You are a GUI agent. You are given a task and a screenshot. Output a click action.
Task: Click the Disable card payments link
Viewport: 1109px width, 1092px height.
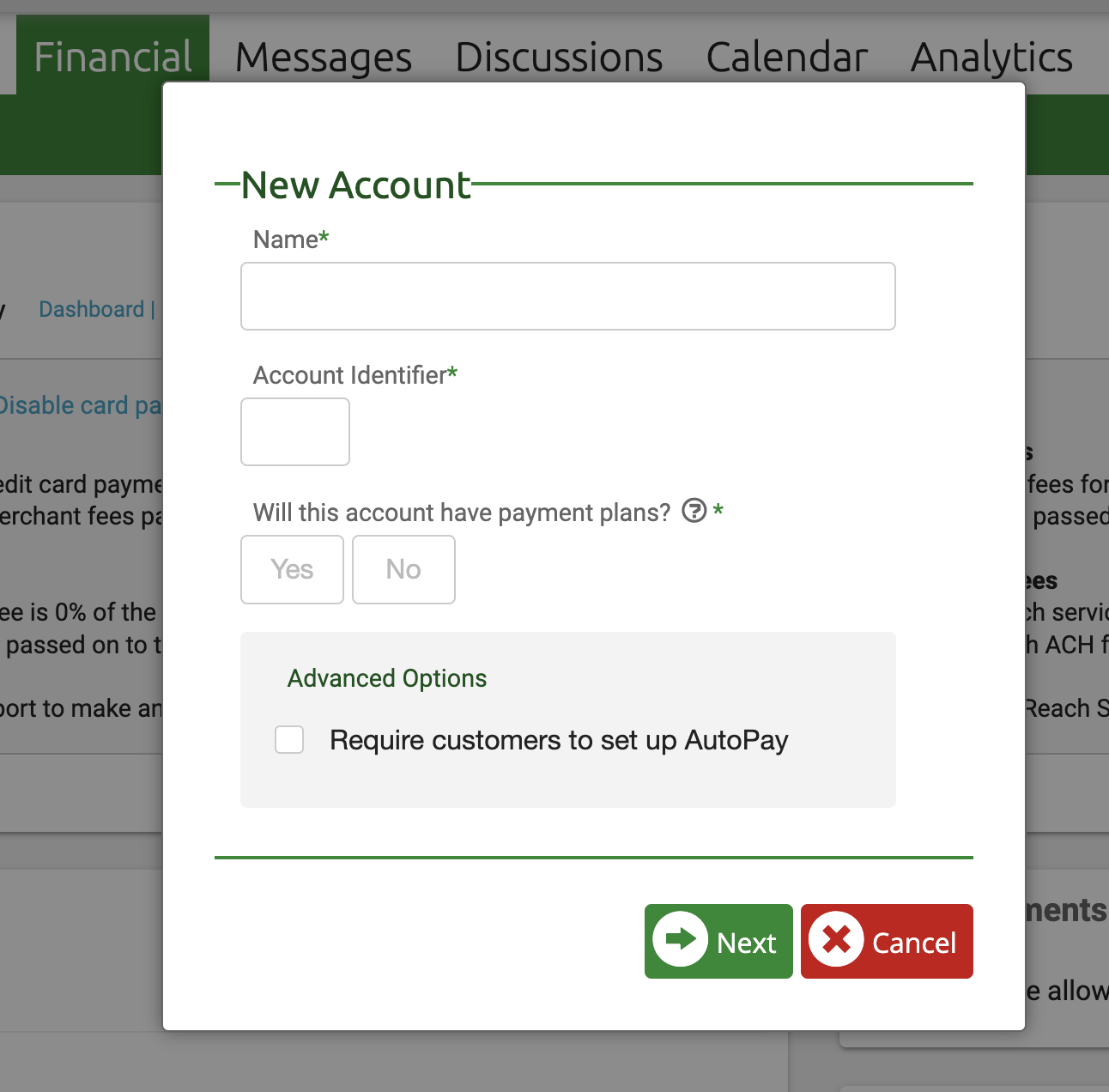(81, 405)
